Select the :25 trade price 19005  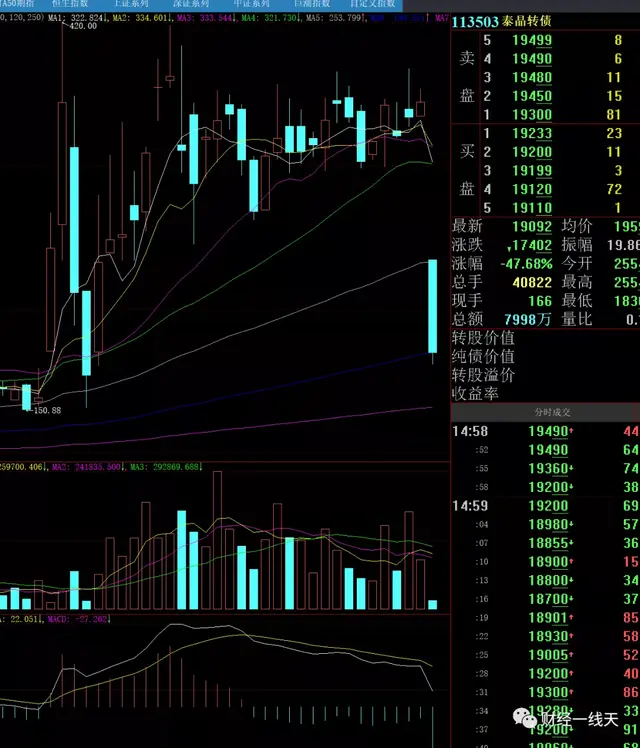tap(548, 655)
